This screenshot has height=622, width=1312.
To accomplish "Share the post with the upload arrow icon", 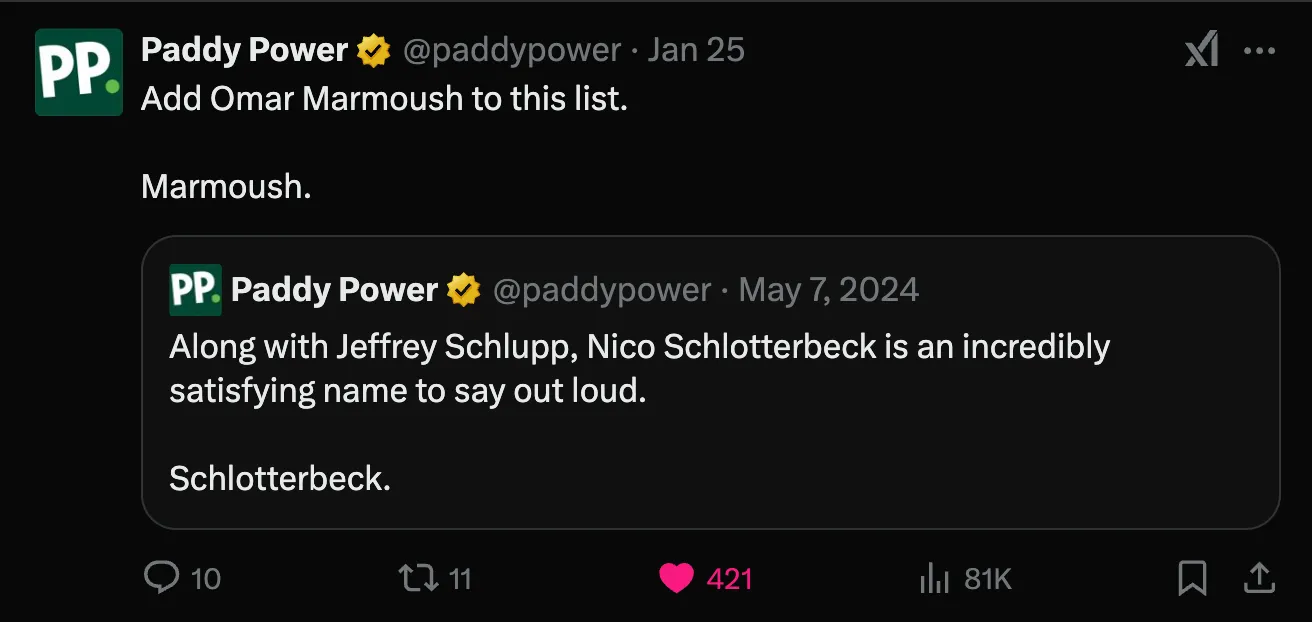I will pos(1258,577).
